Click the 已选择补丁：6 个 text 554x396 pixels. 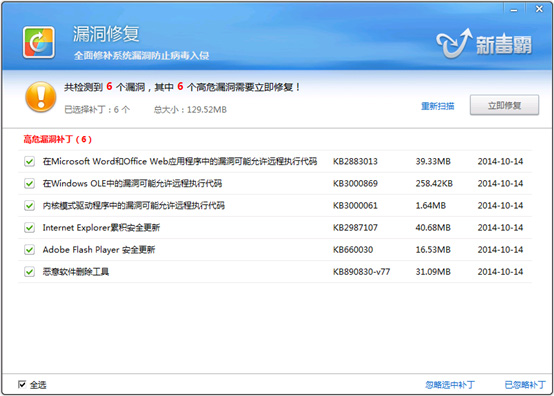[97, 110]
